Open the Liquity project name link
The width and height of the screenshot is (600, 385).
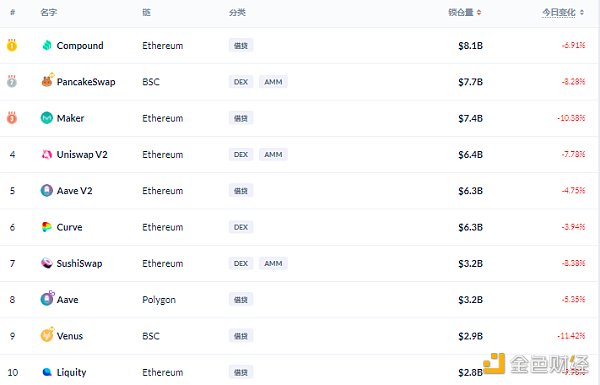[x=72, y=372]
